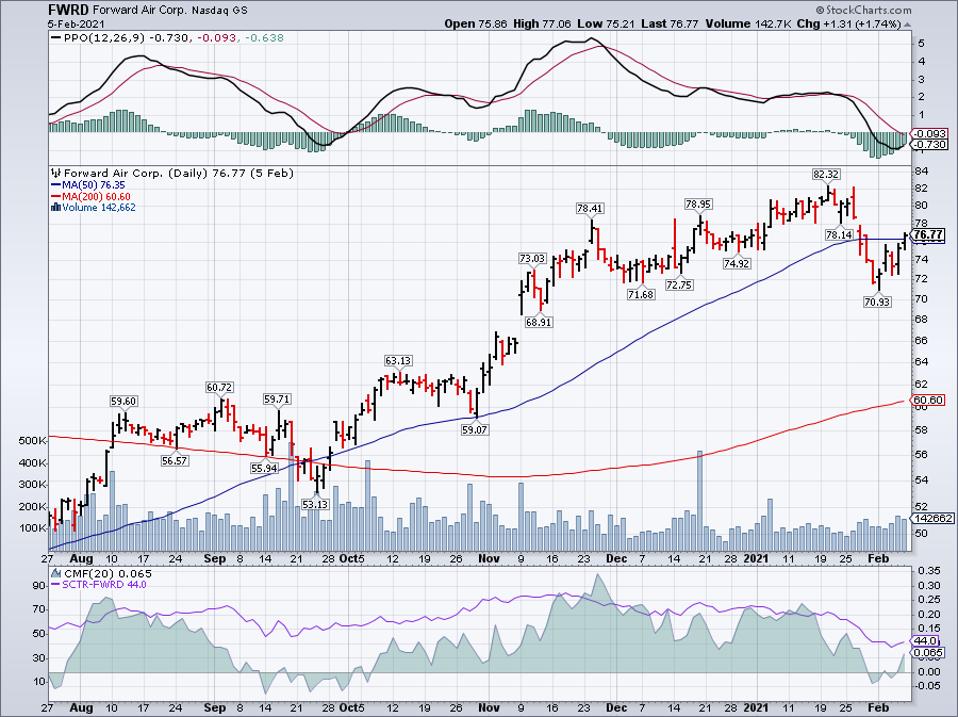Click the 82.32 peak price label
The height and width of the screenshot is (717, 958).
point(825,174)
